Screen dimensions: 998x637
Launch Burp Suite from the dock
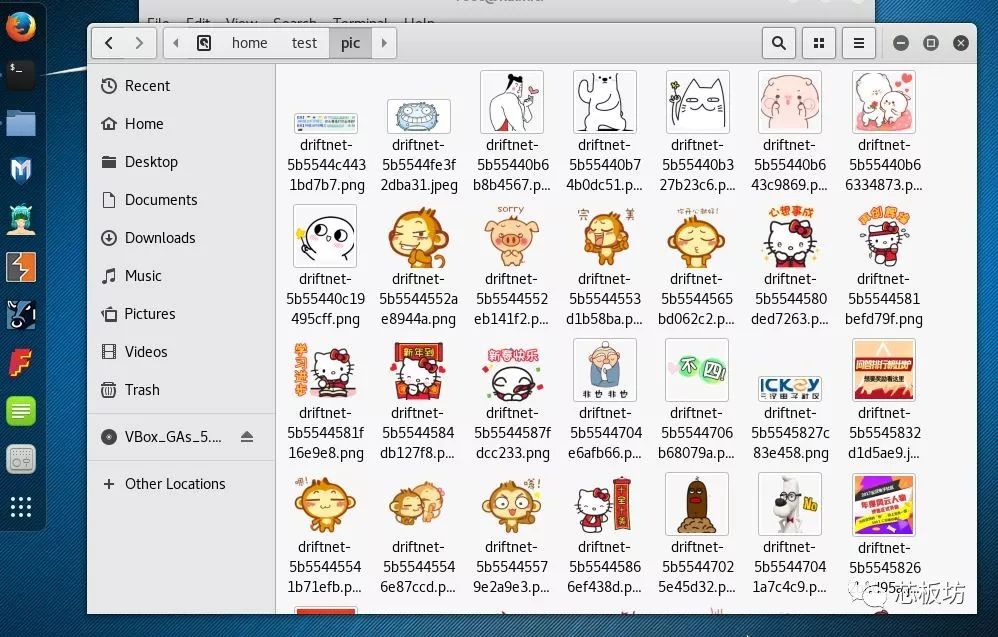coord(21,267)
